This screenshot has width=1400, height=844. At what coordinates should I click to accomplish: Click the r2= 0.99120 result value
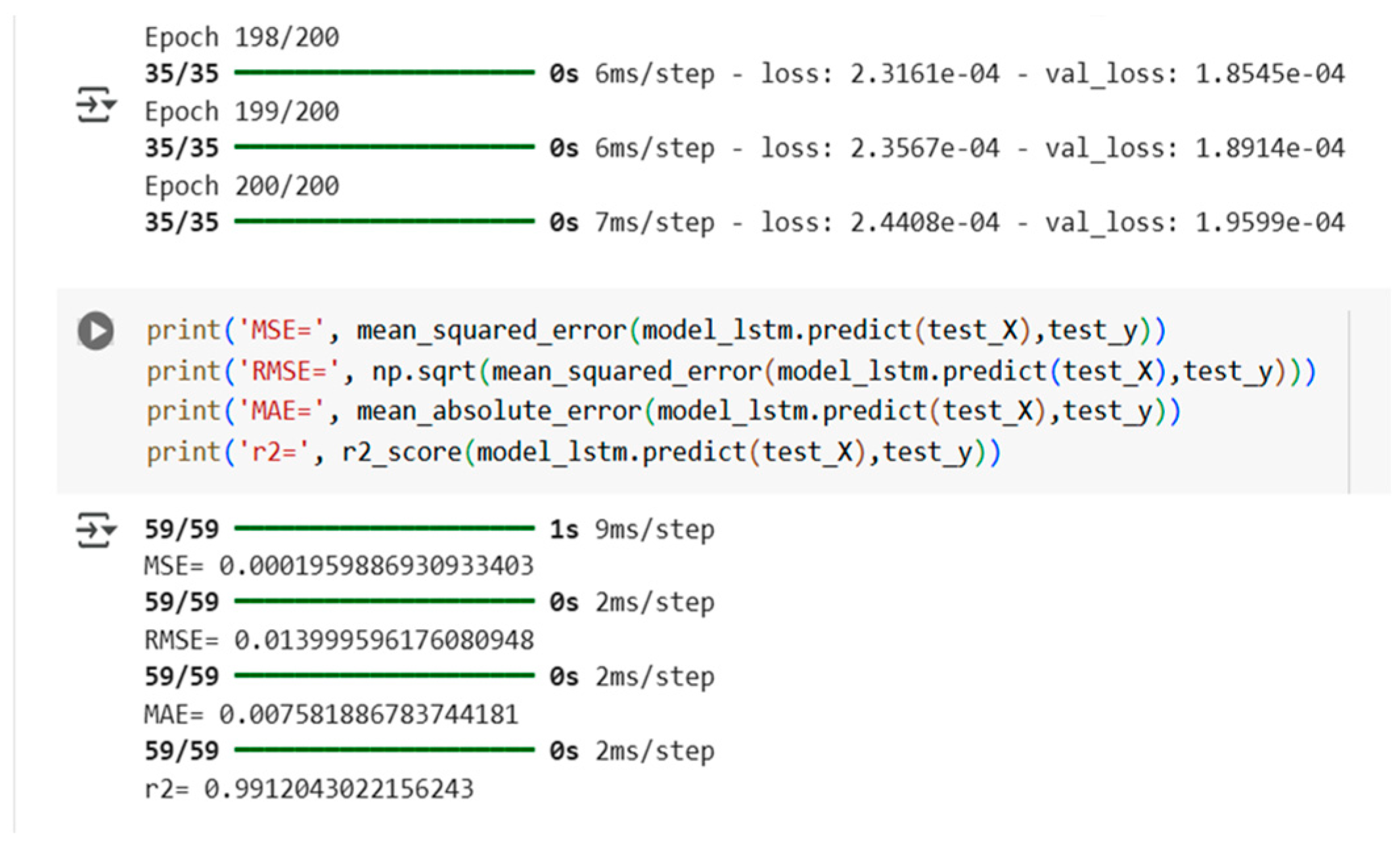coord(338,789)
